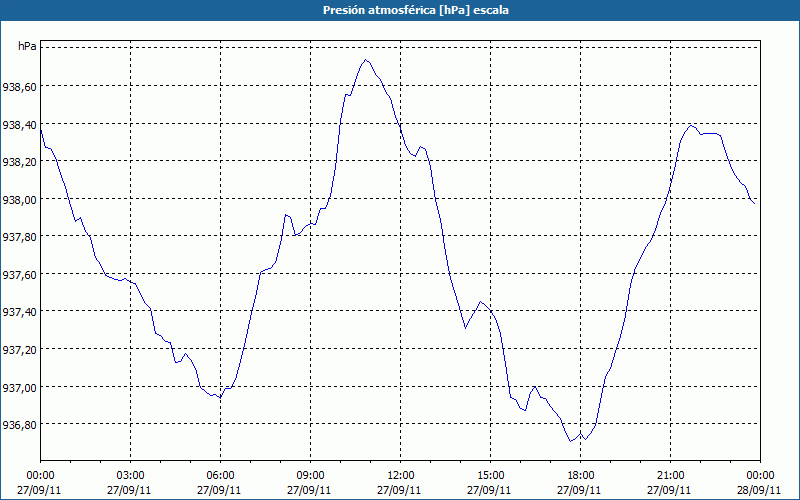Click the 06:00 time axis label
Screen dimensions: 800x500
[x=220, y=476]
